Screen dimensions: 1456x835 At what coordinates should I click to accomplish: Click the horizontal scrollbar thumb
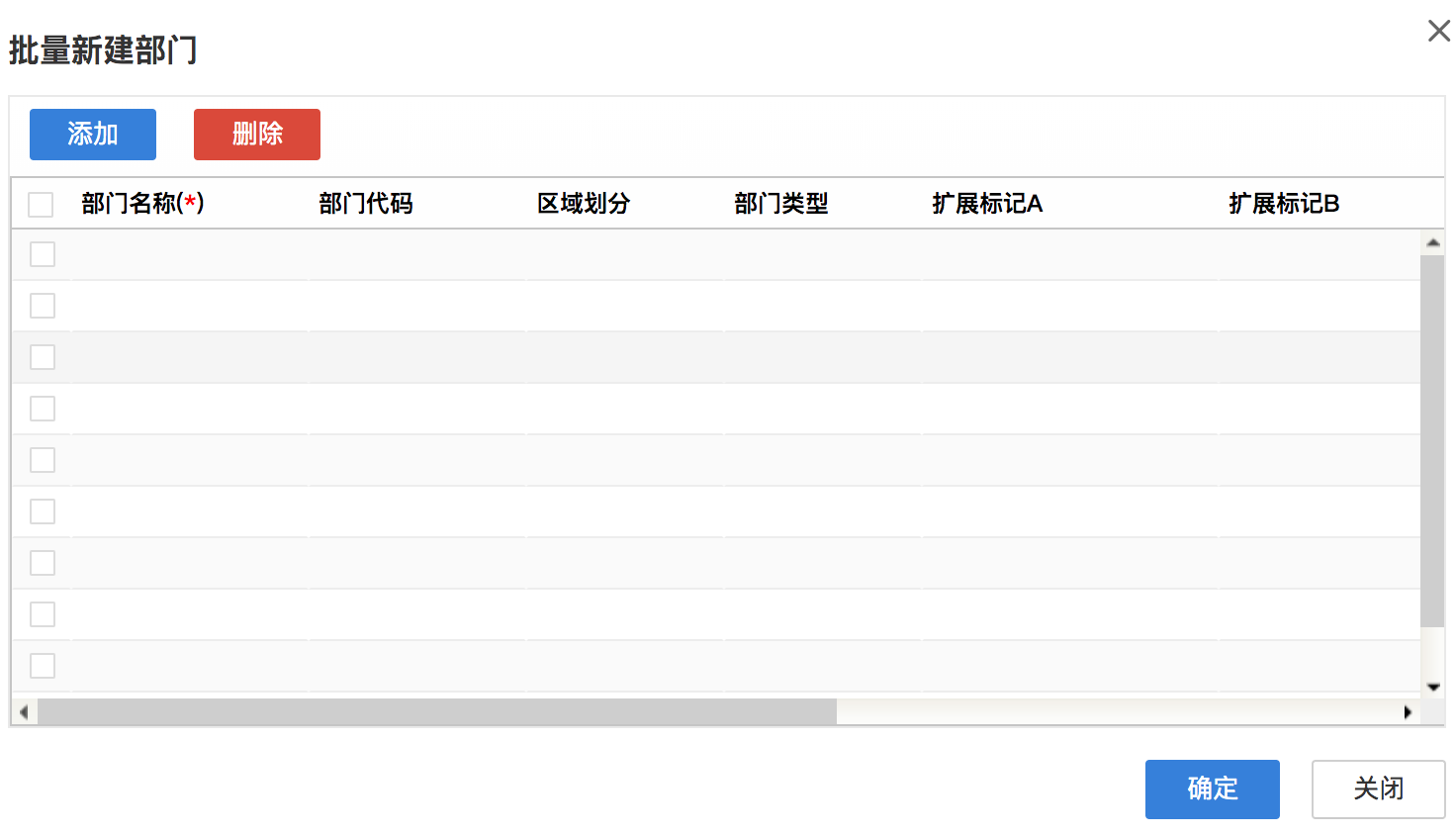(437, 712)
